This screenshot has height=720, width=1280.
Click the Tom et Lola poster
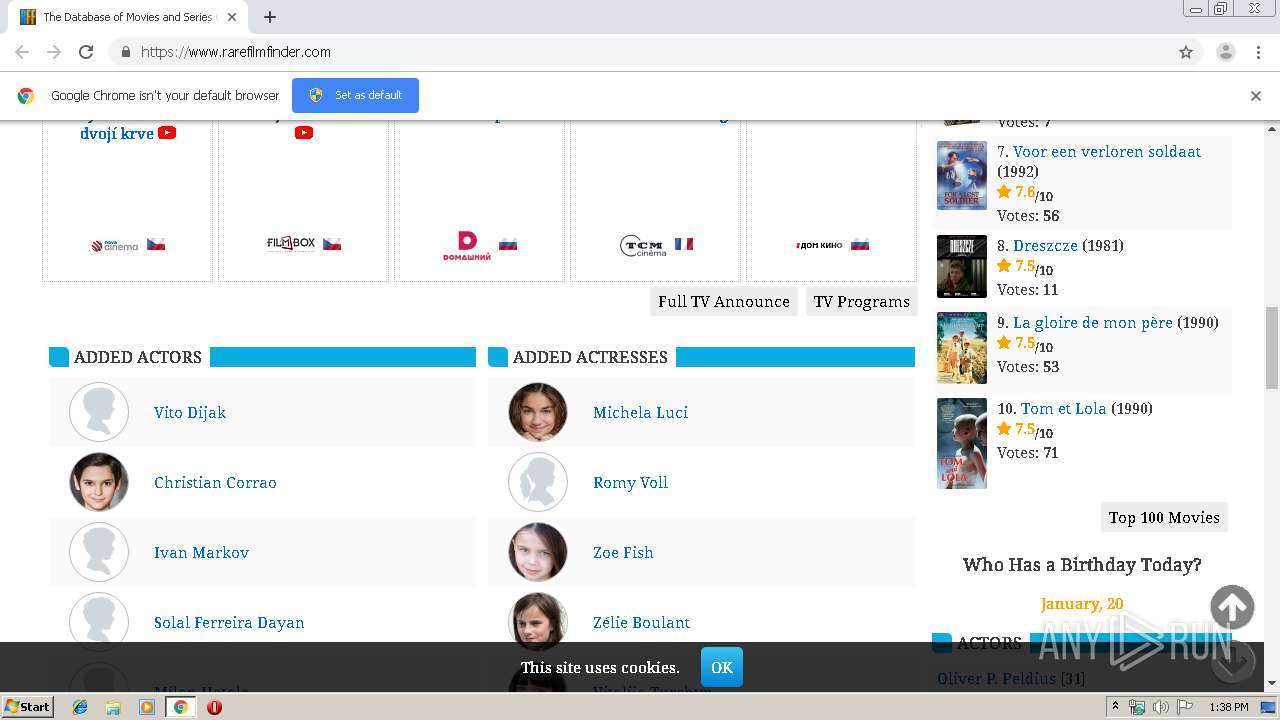962,443
